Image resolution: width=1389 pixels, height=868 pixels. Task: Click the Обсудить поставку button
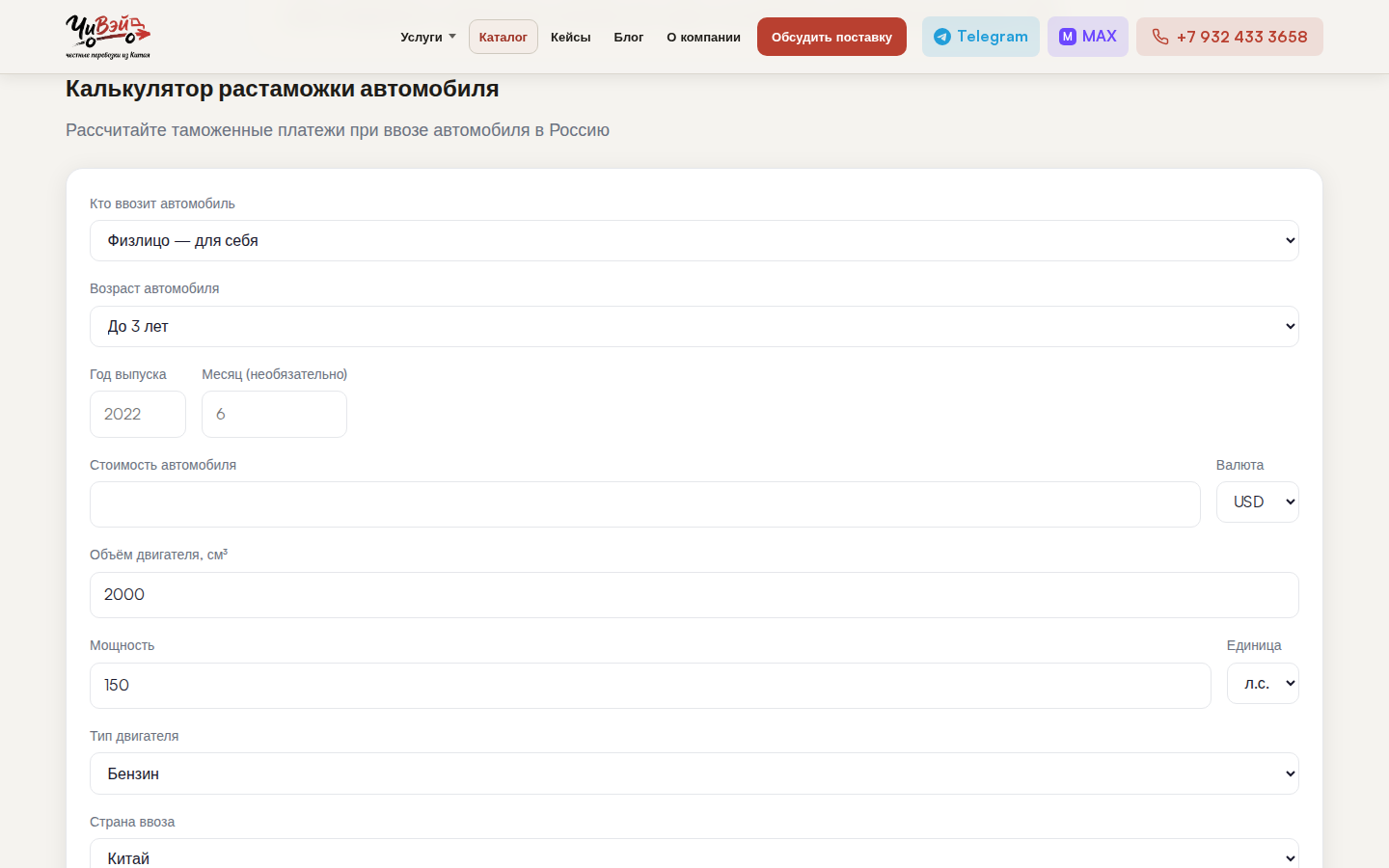(831, 37)
